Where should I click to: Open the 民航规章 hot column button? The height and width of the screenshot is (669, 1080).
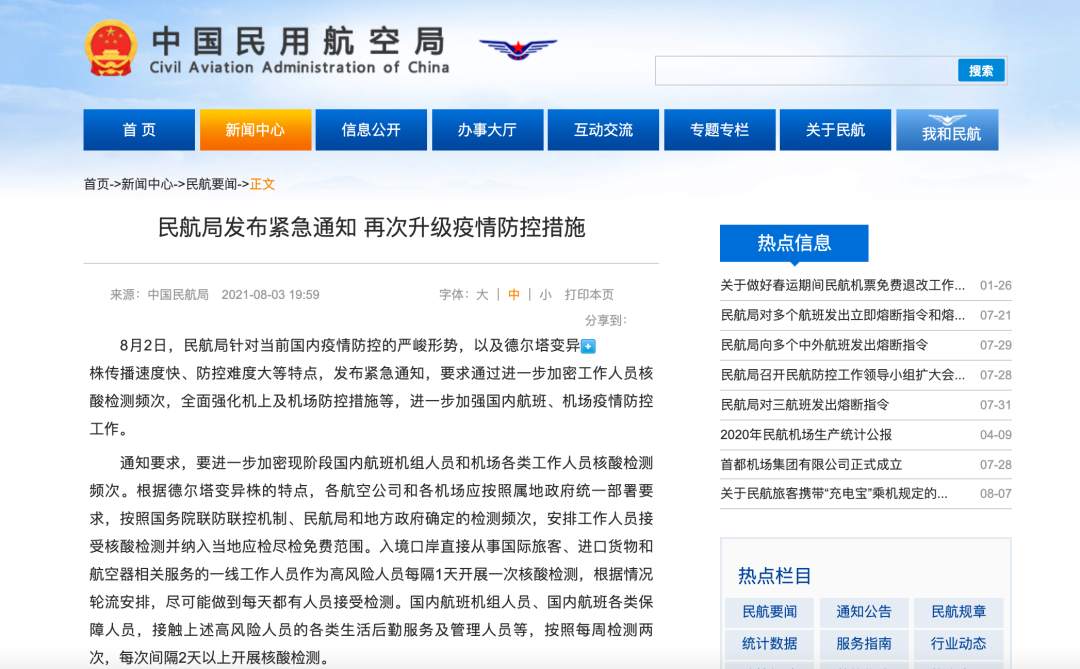pyautogui.click(x=958, y=612)
